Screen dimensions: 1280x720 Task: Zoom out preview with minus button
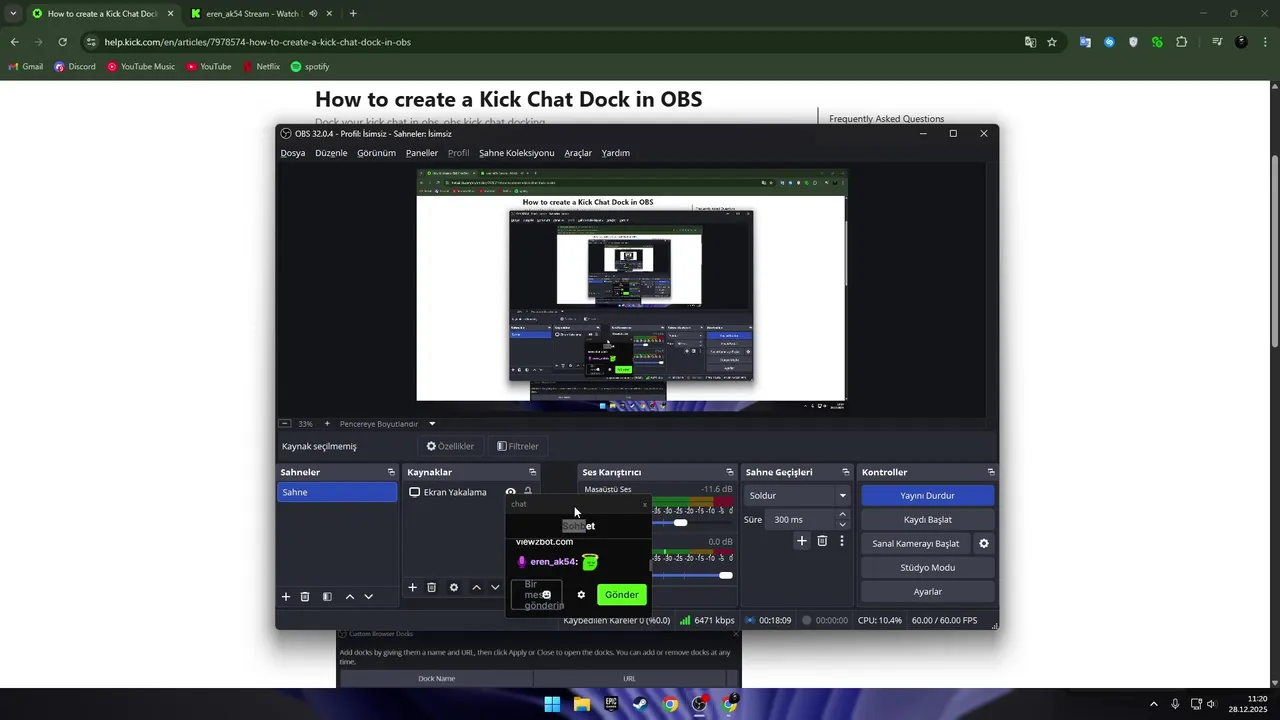(x=285, y=424)
